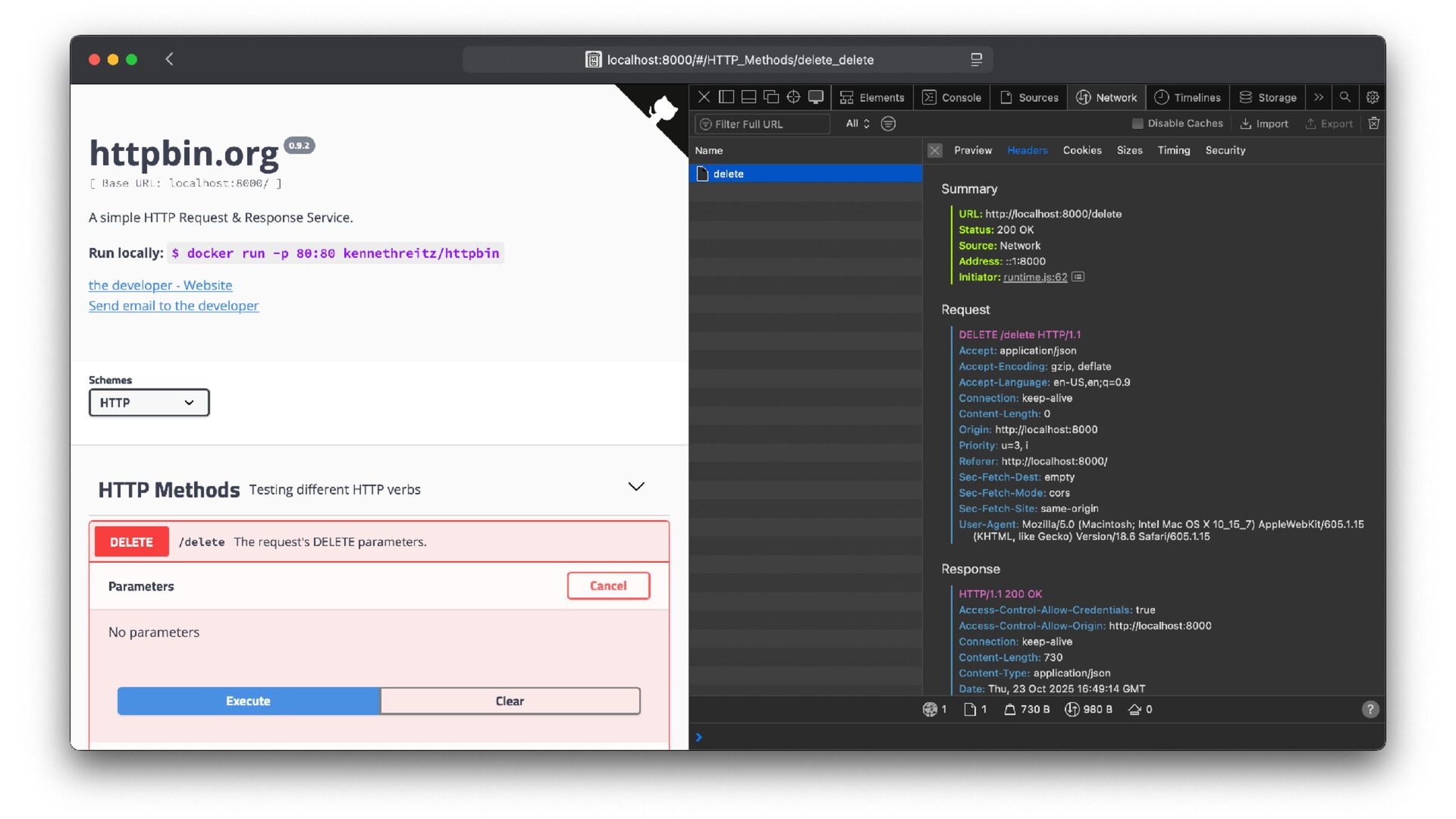
Task: Open the HTTP Schemes dropdown
Action: [149, 403]
